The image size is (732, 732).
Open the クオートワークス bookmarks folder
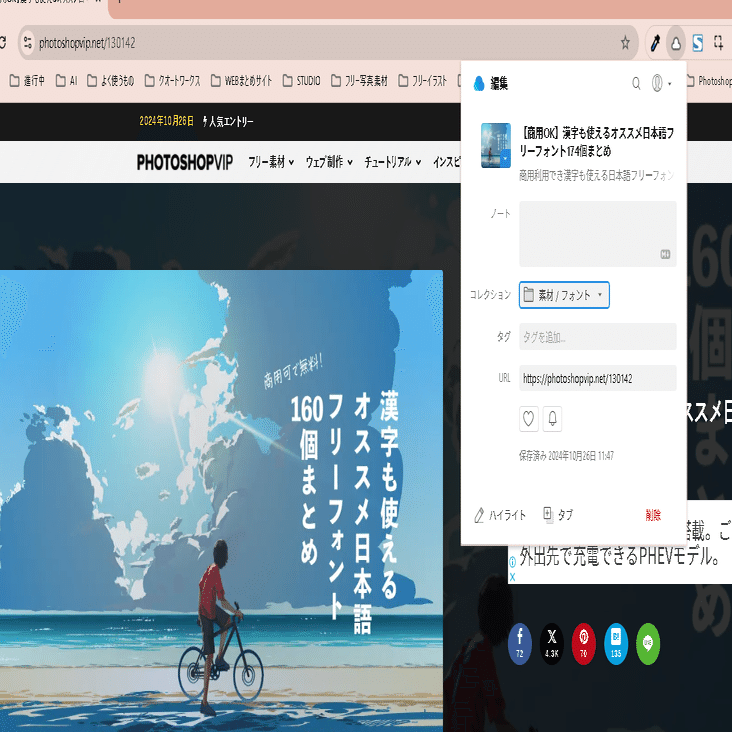click(x=172, y=81)
